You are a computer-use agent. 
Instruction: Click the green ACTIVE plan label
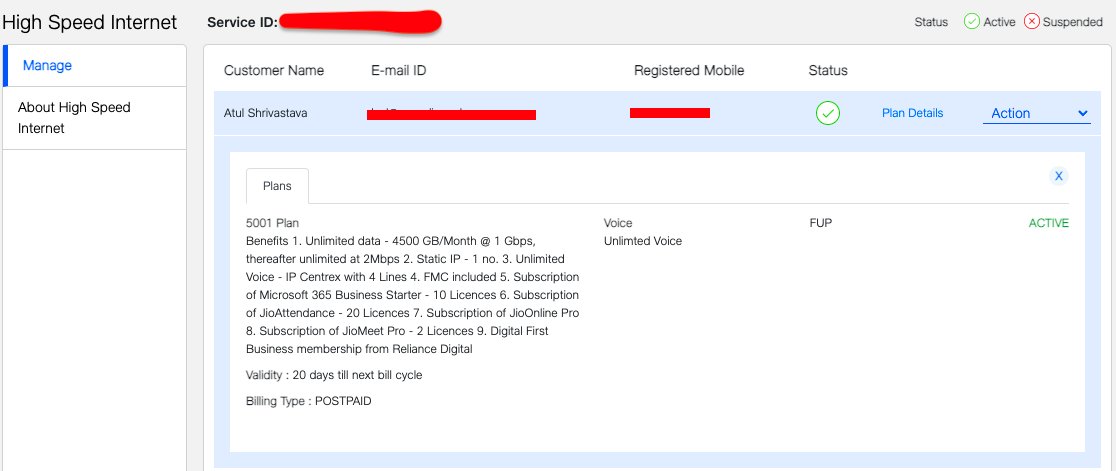pos(1048,223)
